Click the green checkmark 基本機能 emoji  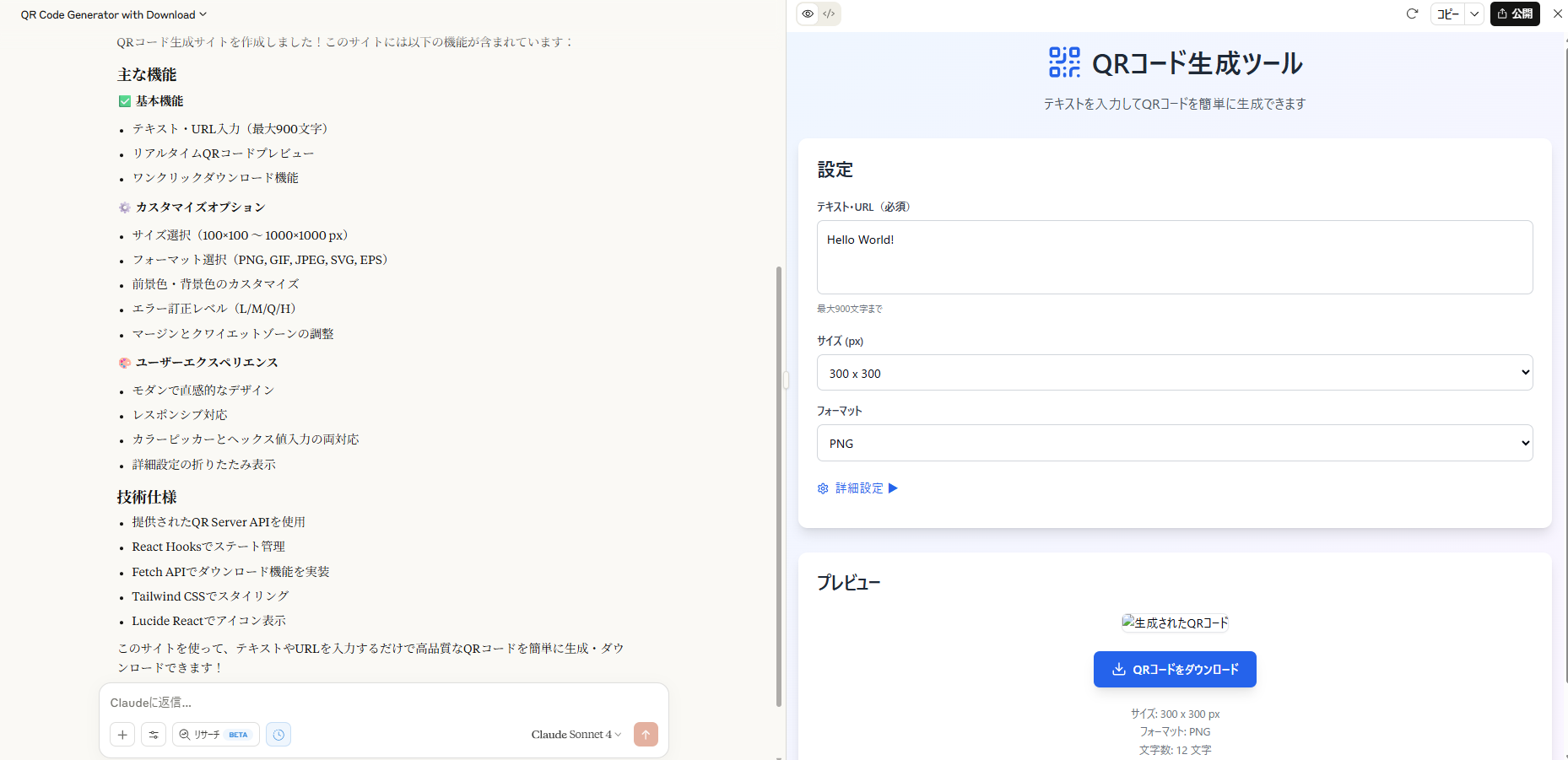tap(125, 101)
